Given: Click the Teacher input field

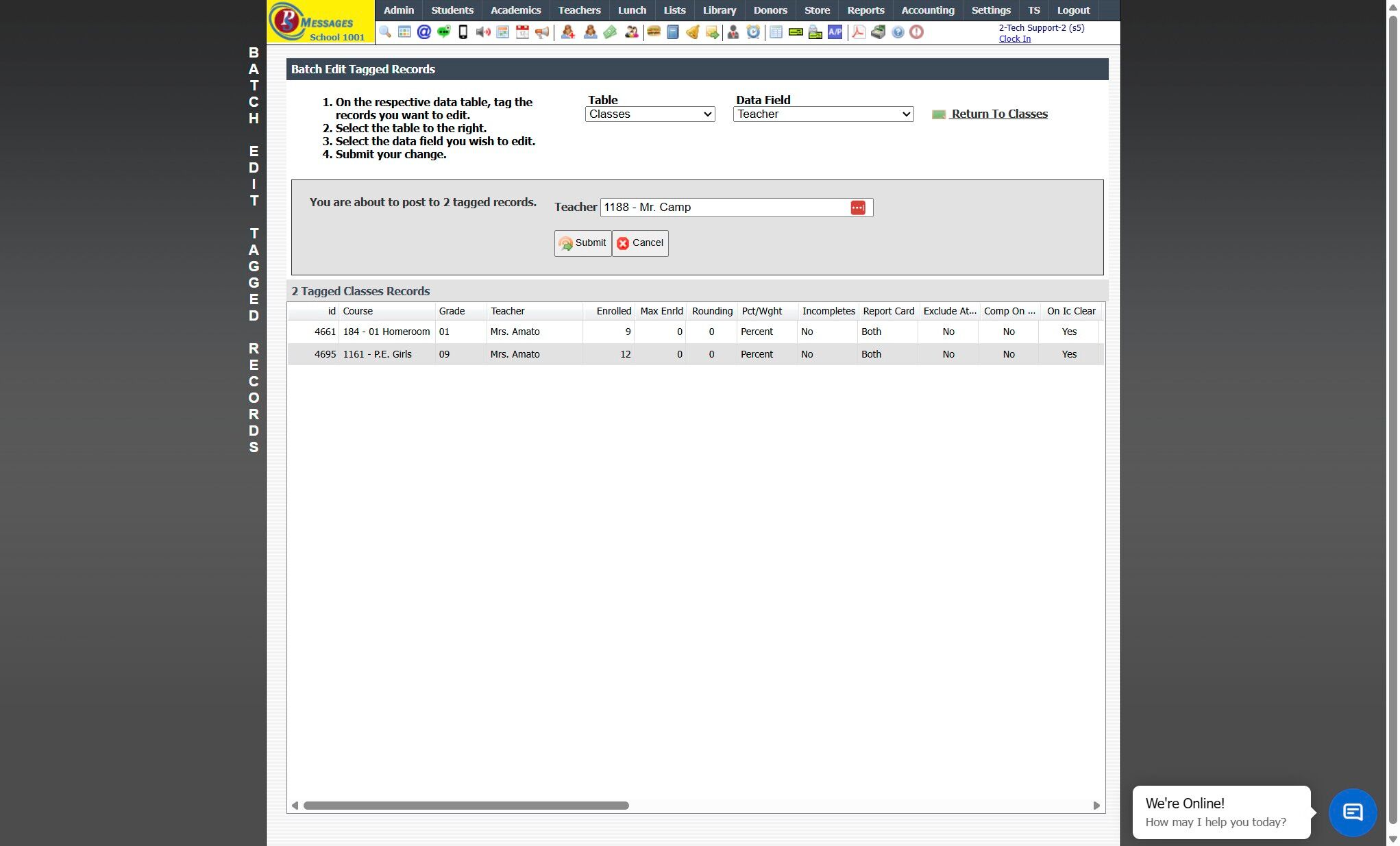Looking at the screenshot, I should (x=723, y=208).
